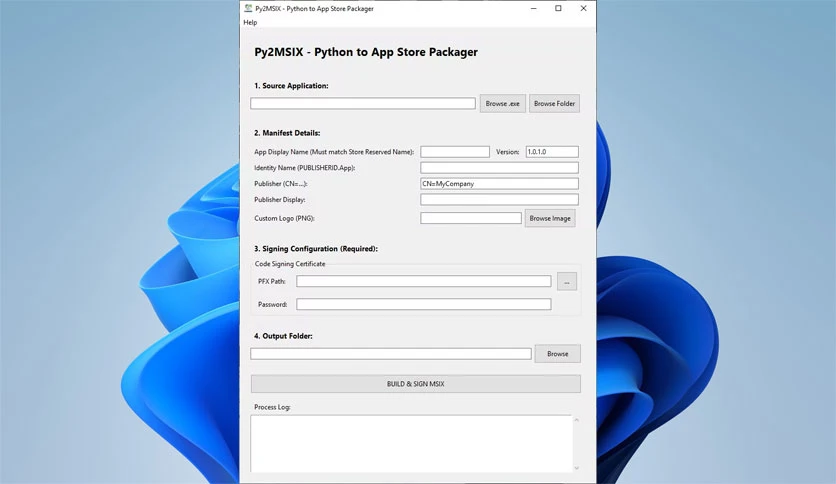Click the Process Log scroll down arrow

pos(576,467)
